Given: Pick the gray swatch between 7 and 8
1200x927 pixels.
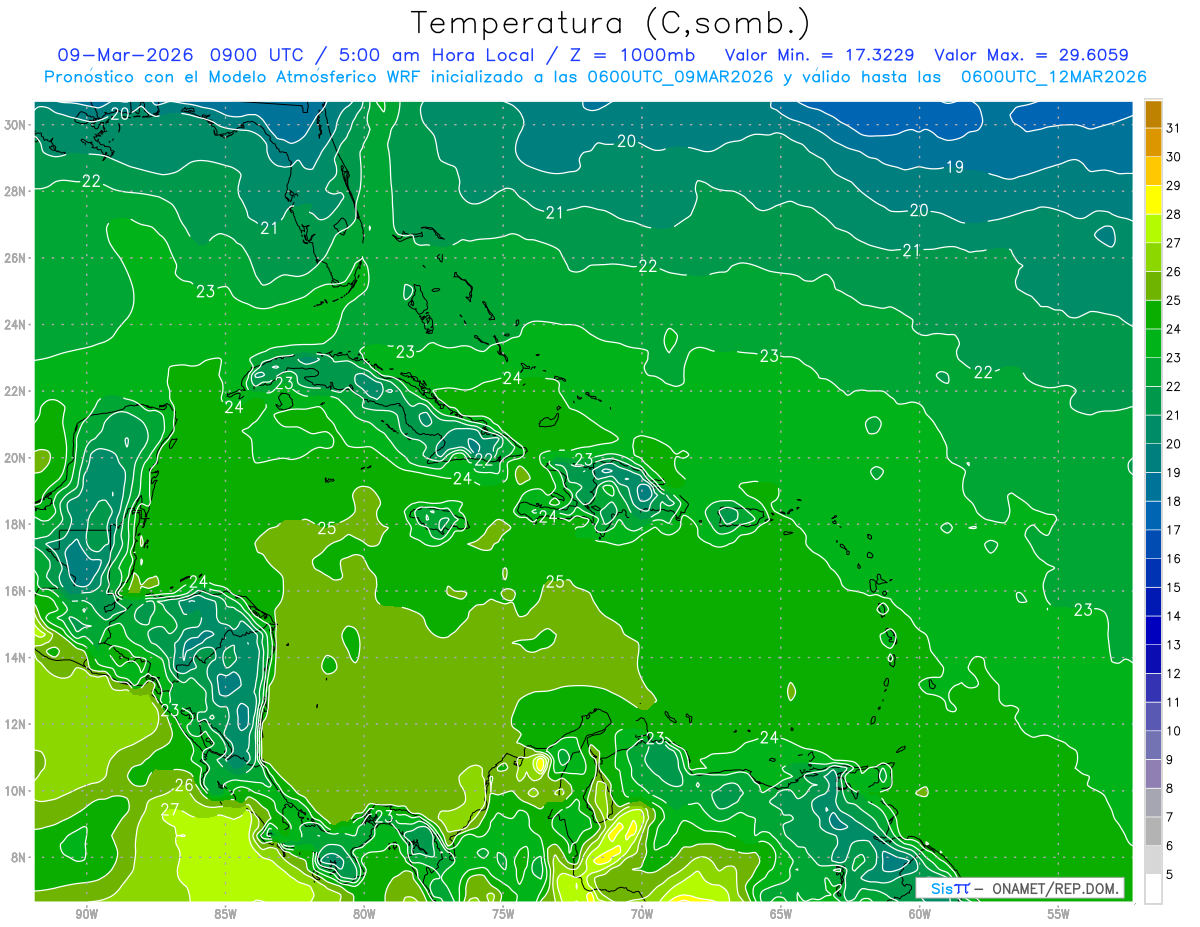Looking at the screenshot, I should [x=1153, y=803].
